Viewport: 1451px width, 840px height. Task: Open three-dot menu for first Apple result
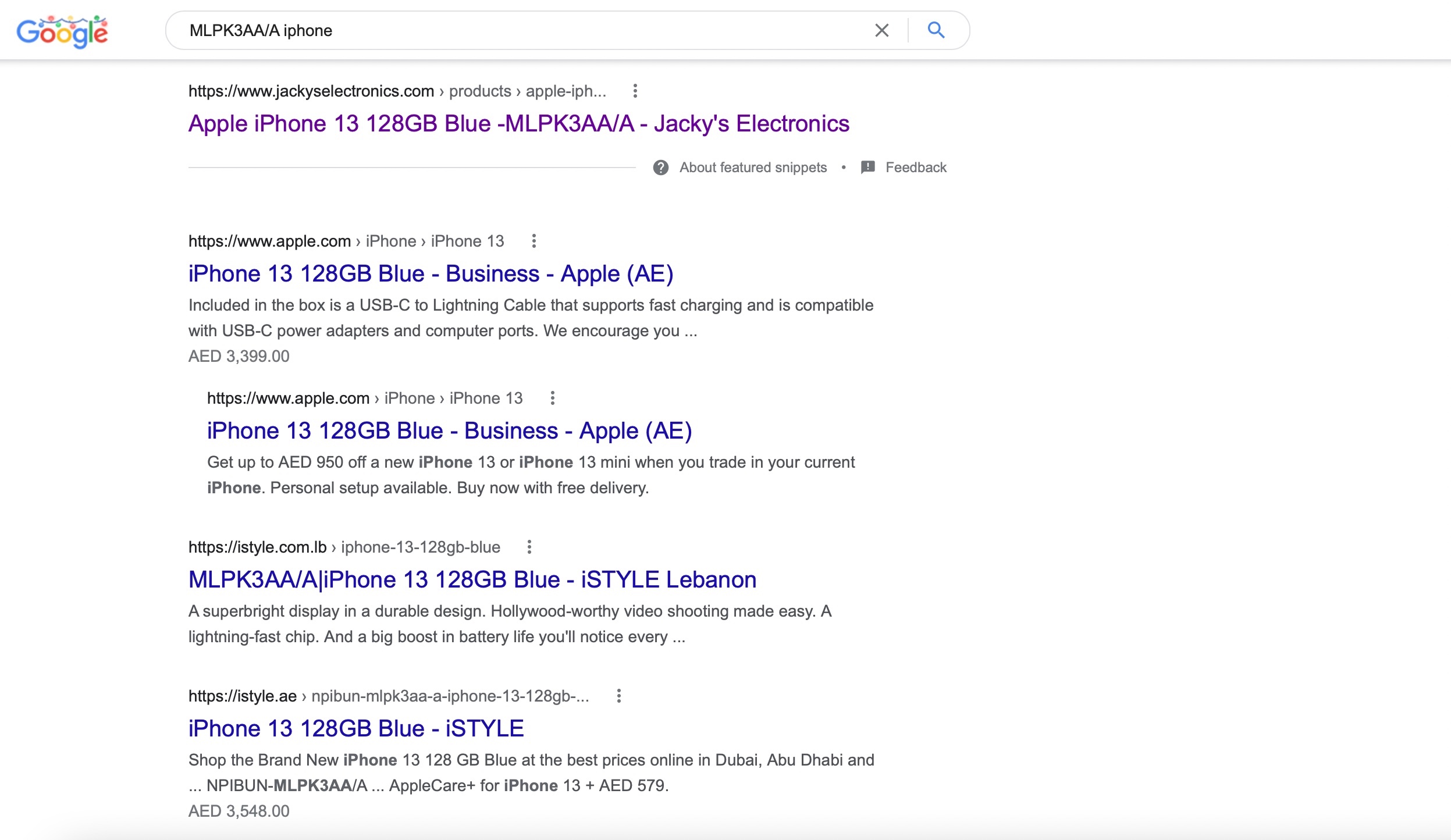pyautogui.click(x=534, y=241)
